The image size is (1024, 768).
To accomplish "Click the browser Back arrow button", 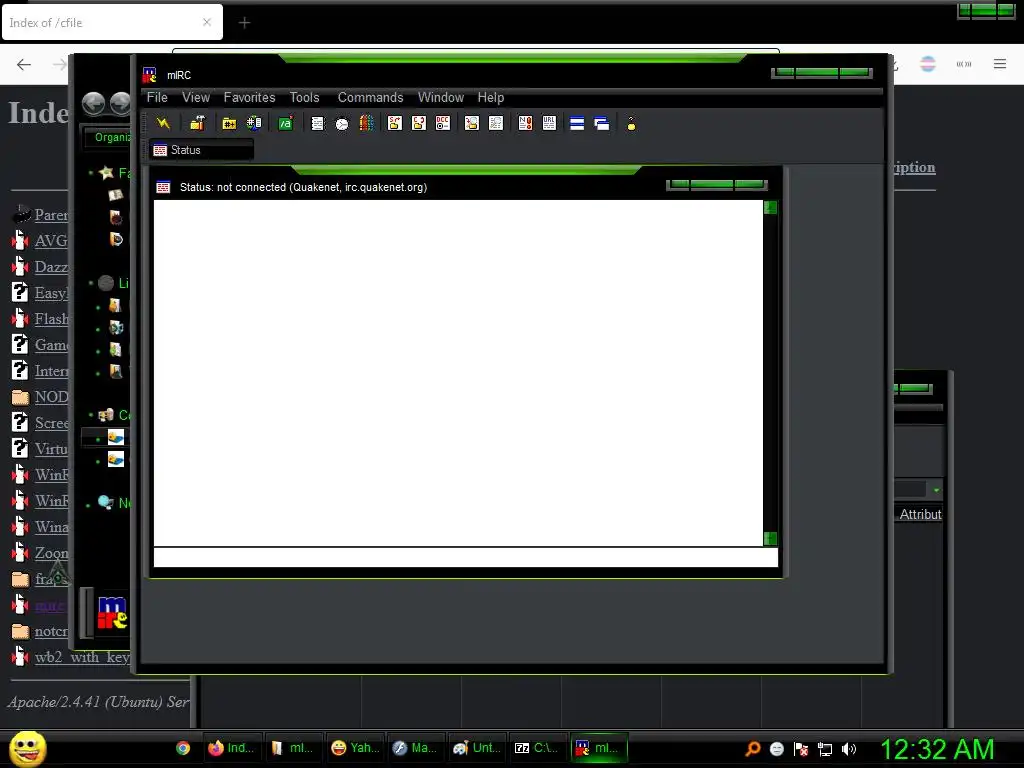I will click(24, 64).
